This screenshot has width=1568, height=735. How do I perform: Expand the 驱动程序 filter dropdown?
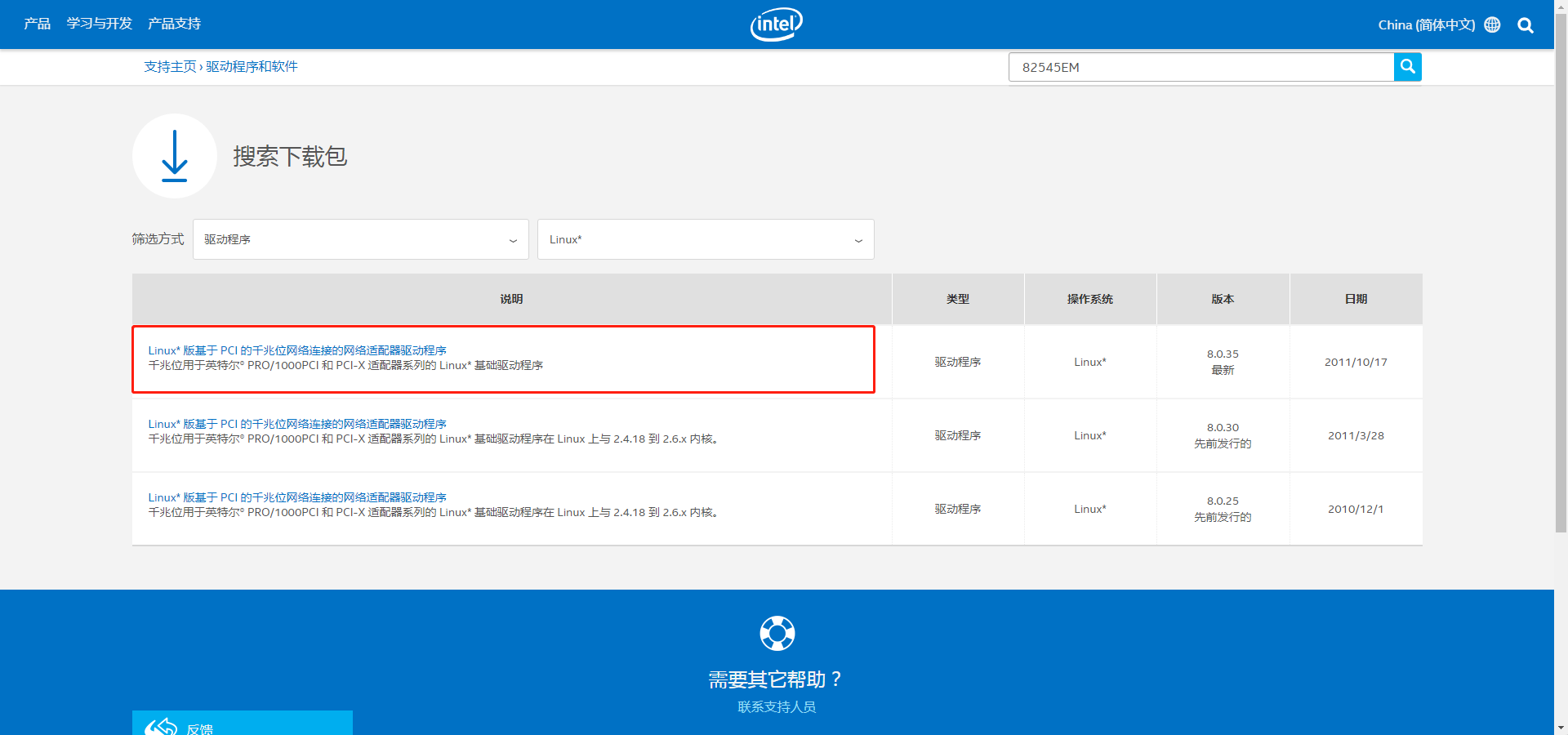(360, 239)
